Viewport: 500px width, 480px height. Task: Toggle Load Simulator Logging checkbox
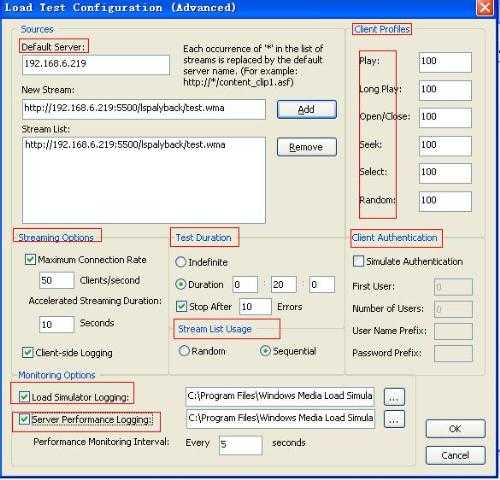click(x=24, y=397)
